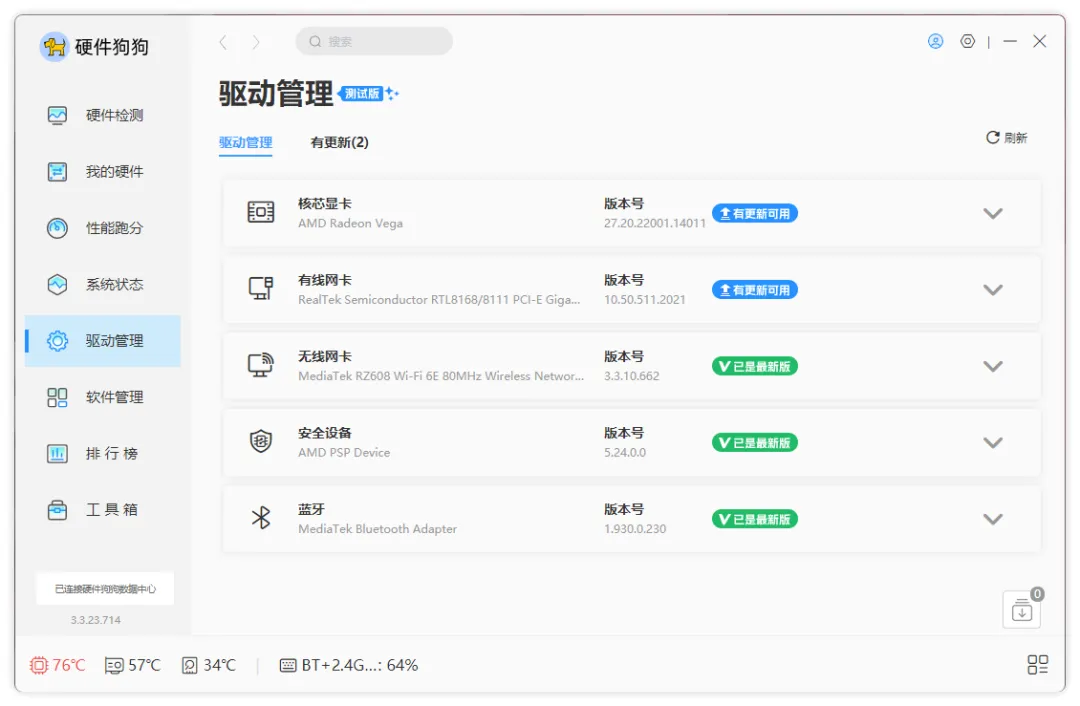Switch to the 有更新(2) tab

[340, 142]
